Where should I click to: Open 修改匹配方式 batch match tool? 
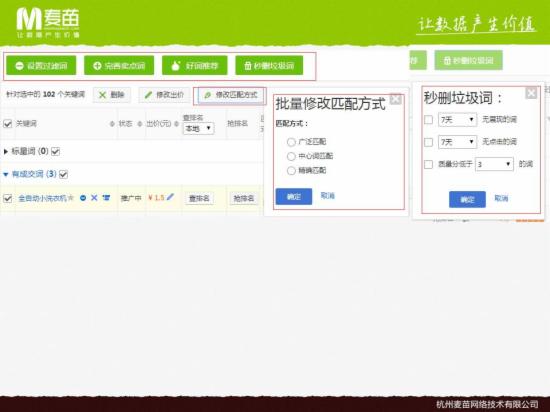(x=231, y=95)
